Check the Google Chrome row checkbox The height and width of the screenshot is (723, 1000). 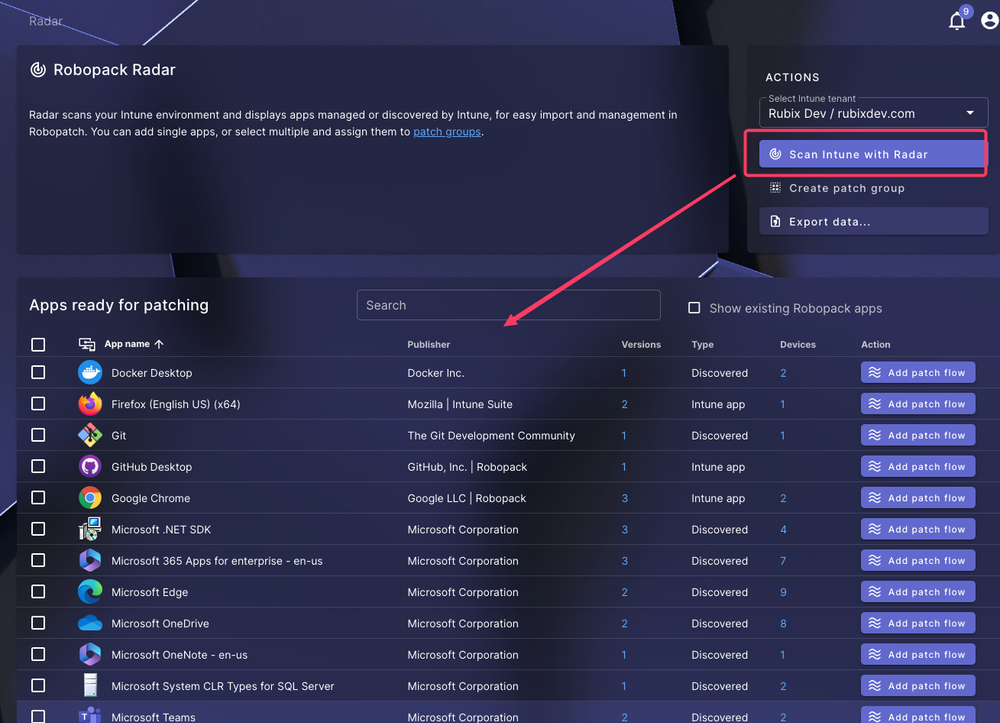pos(38,497)
